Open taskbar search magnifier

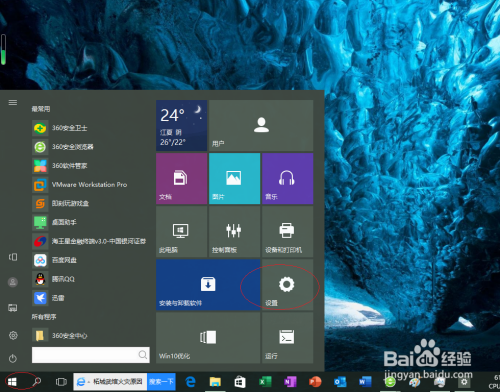pyautogui.click(x=37, y=381)
